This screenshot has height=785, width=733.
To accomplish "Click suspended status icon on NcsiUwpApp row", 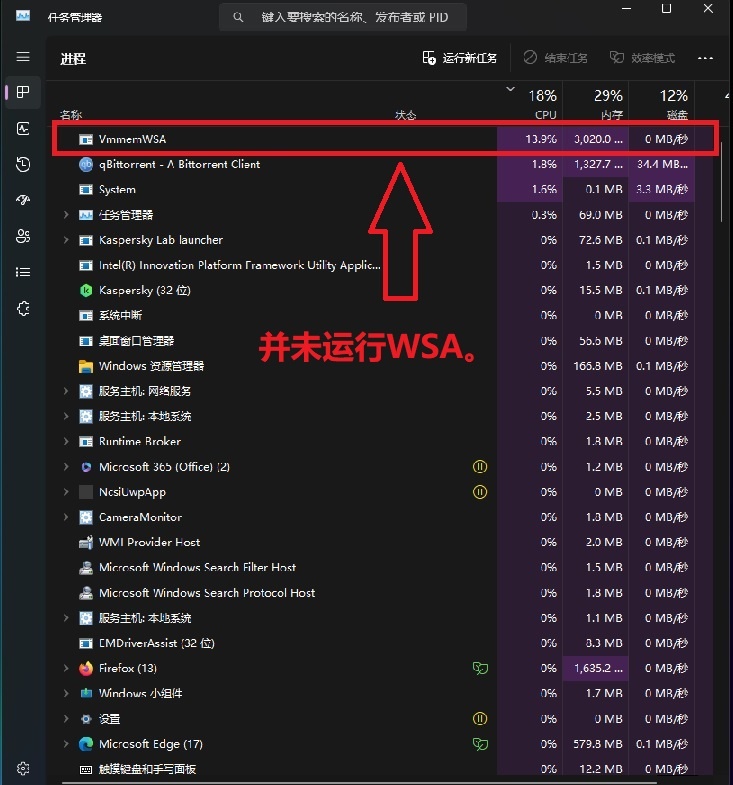I will 480,492.
